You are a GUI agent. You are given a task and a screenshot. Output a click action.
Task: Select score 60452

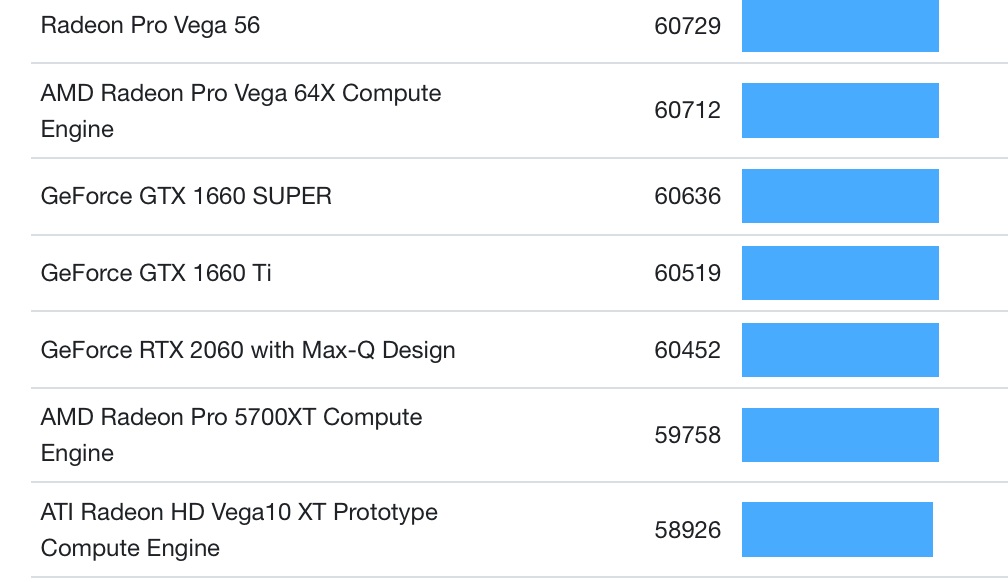[687, 350]
